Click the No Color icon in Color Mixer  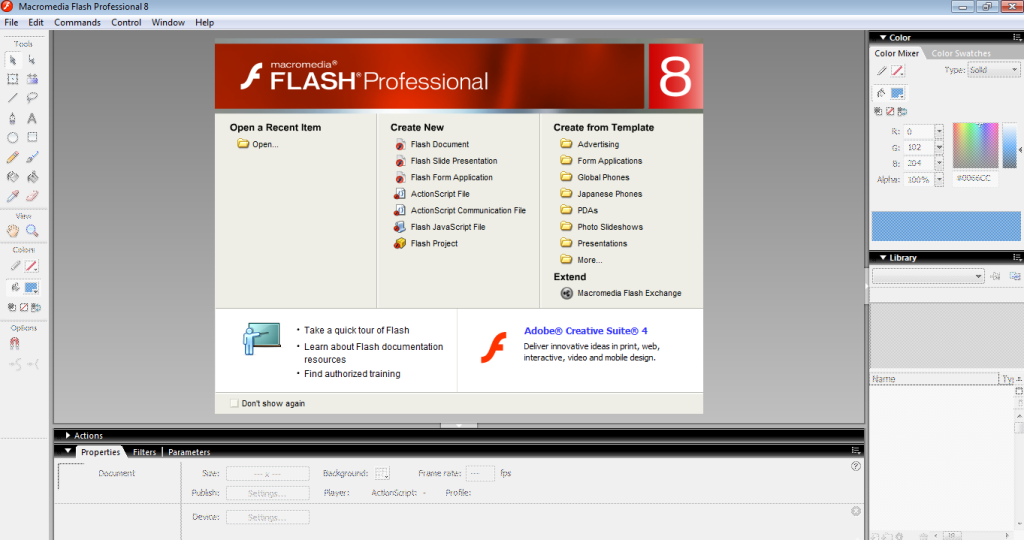pyautogui.click(x=890, y=112)
